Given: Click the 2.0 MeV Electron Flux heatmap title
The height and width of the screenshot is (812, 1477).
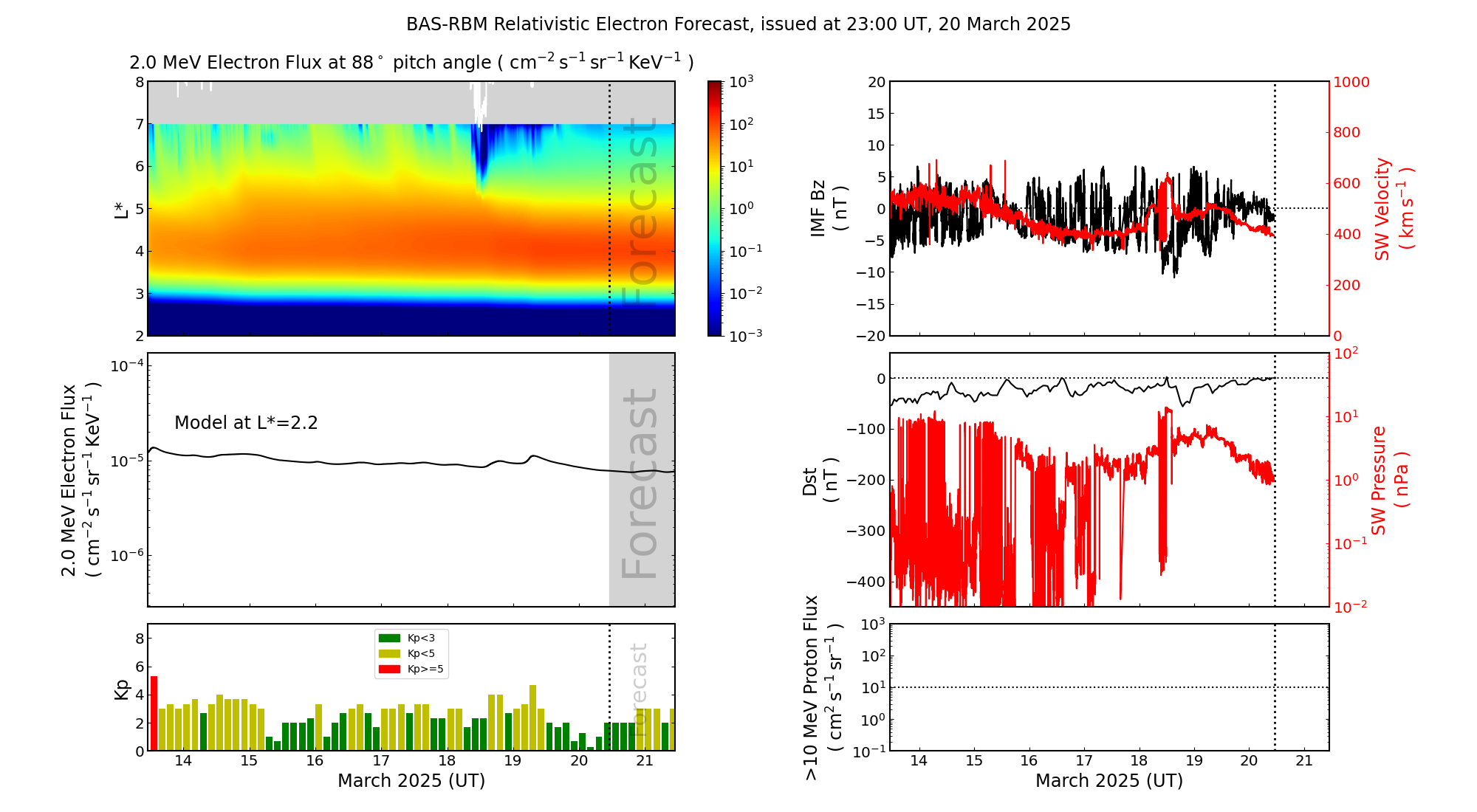Looking at the screenshot, I should pos(411,63).
